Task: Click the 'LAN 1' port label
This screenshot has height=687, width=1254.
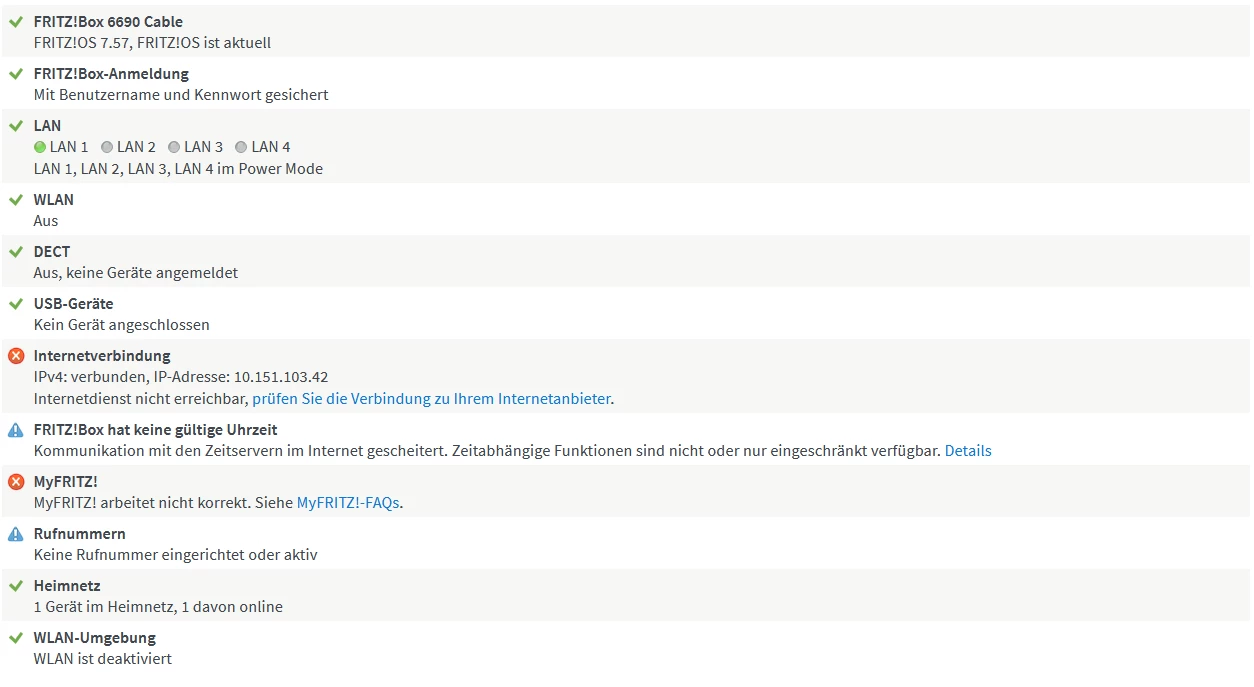Action: 69,147
